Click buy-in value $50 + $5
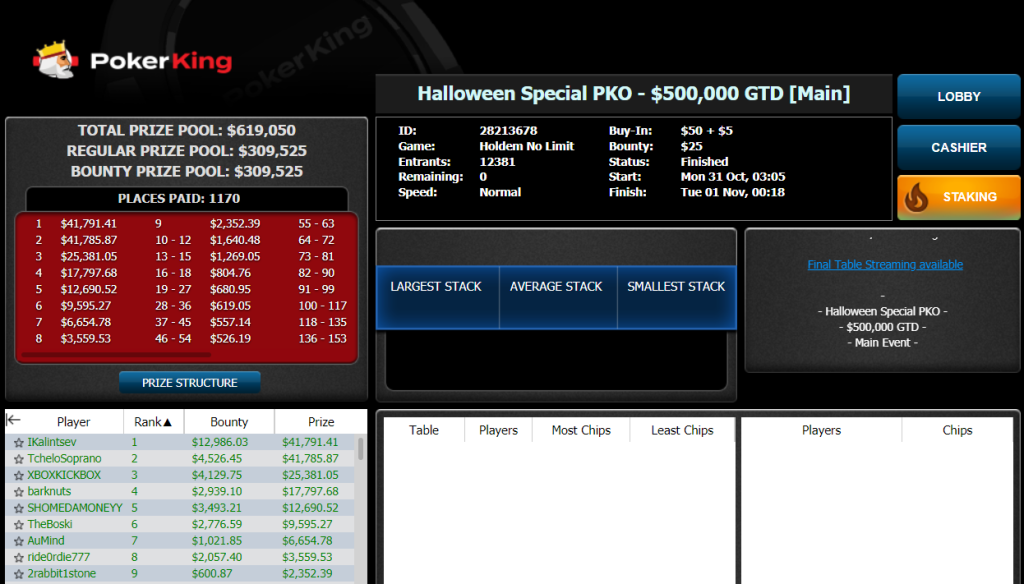 [707, 131]
